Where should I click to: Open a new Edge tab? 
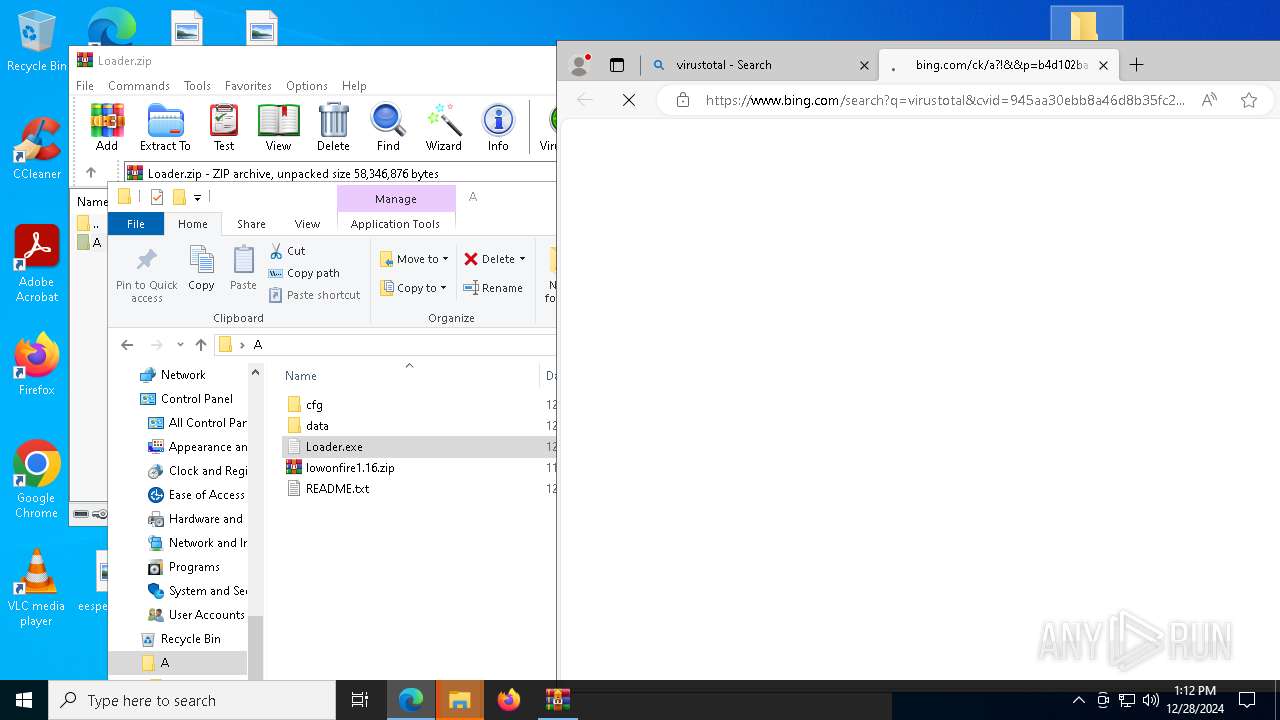coord(1136,65)
